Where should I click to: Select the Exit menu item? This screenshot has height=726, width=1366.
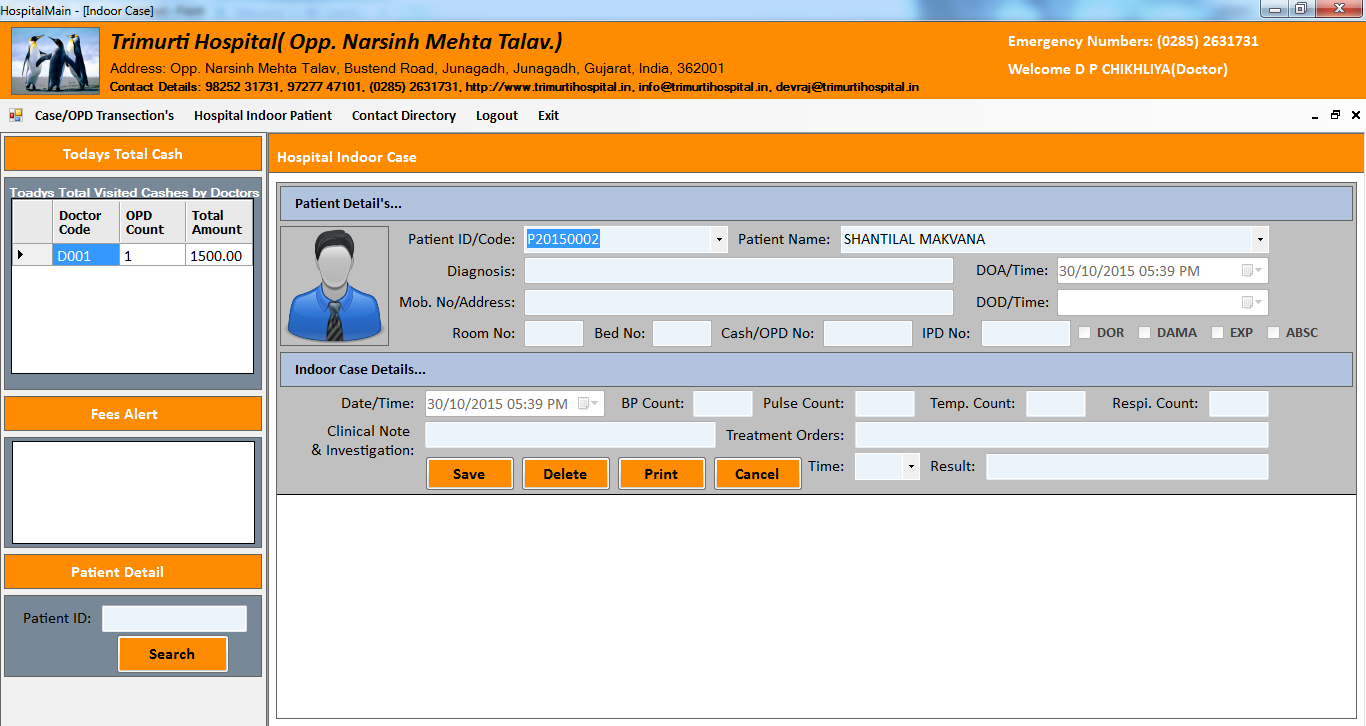(548, 116)
